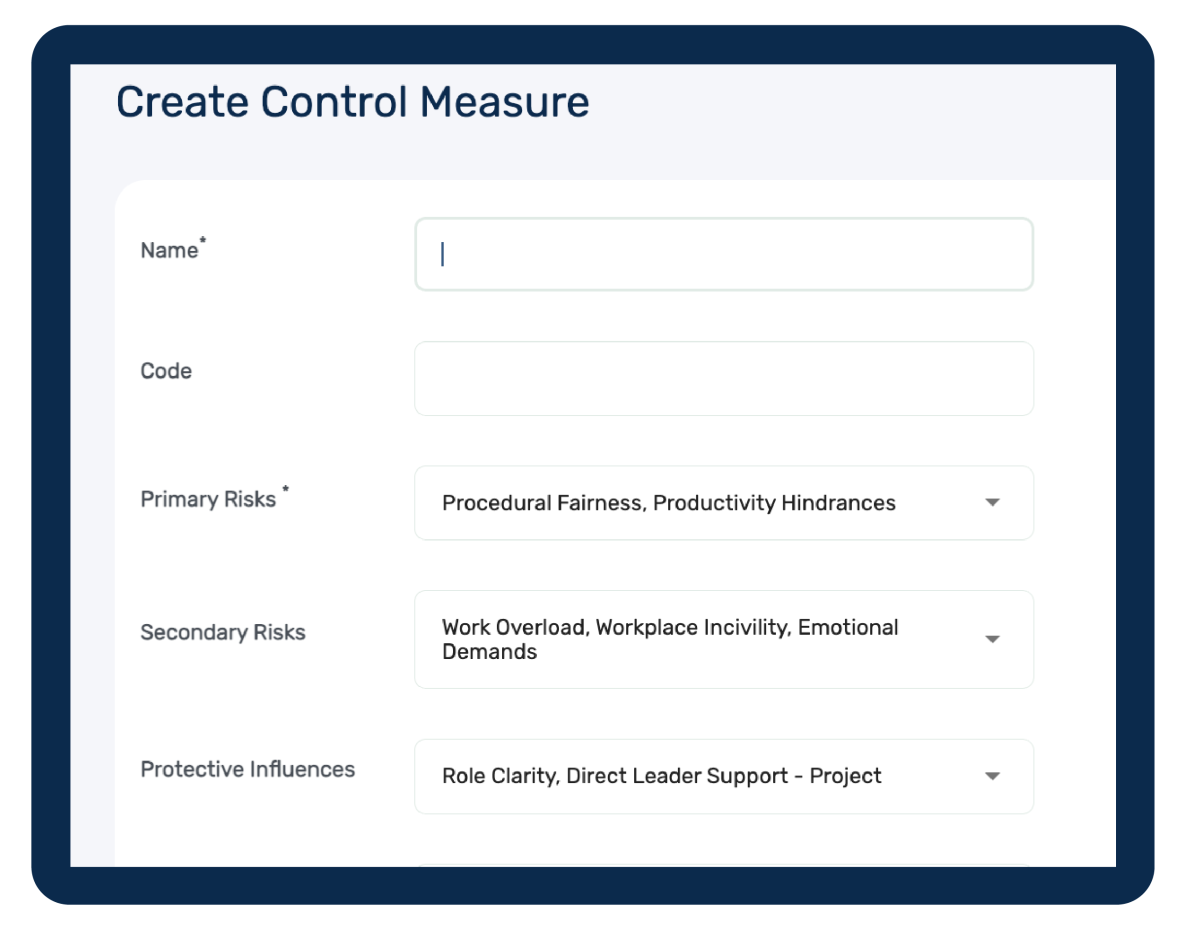1186x930 pixels.
Task: Expand the Protective Influences dropdown arrow
Action: click(x=992, y=776)
